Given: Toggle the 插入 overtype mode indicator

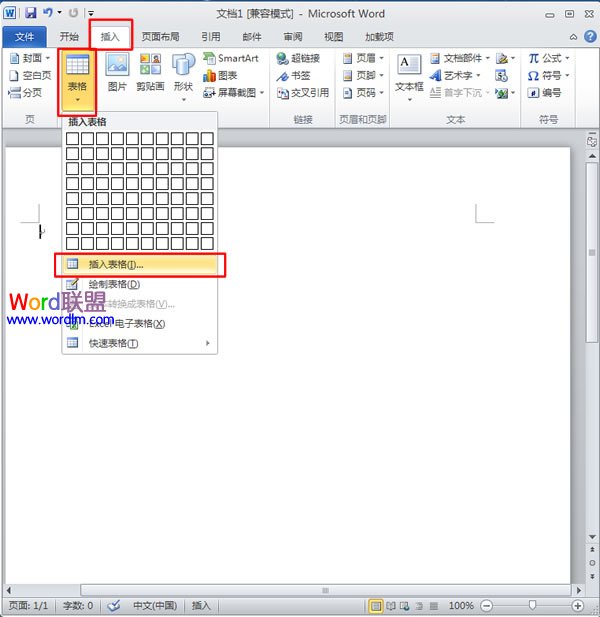Looking at the screenshot, I should (x=201, y=605).
